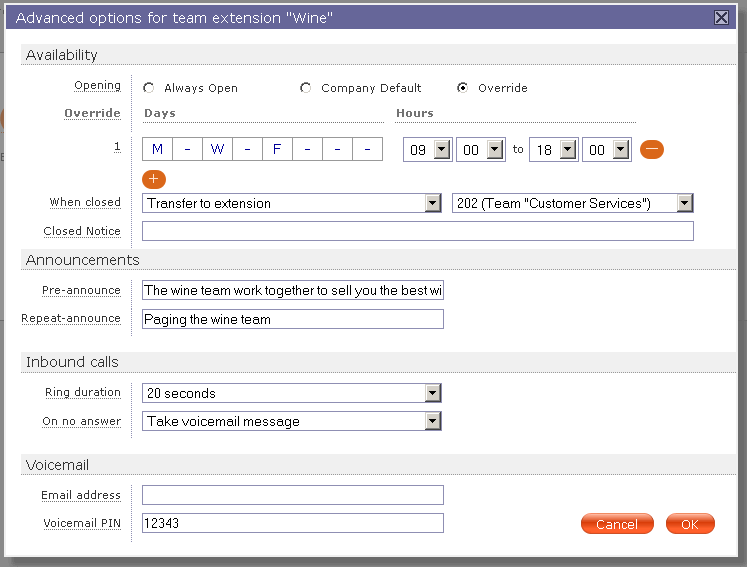Remove override row with orange minus icon

(x=651, y=150)
